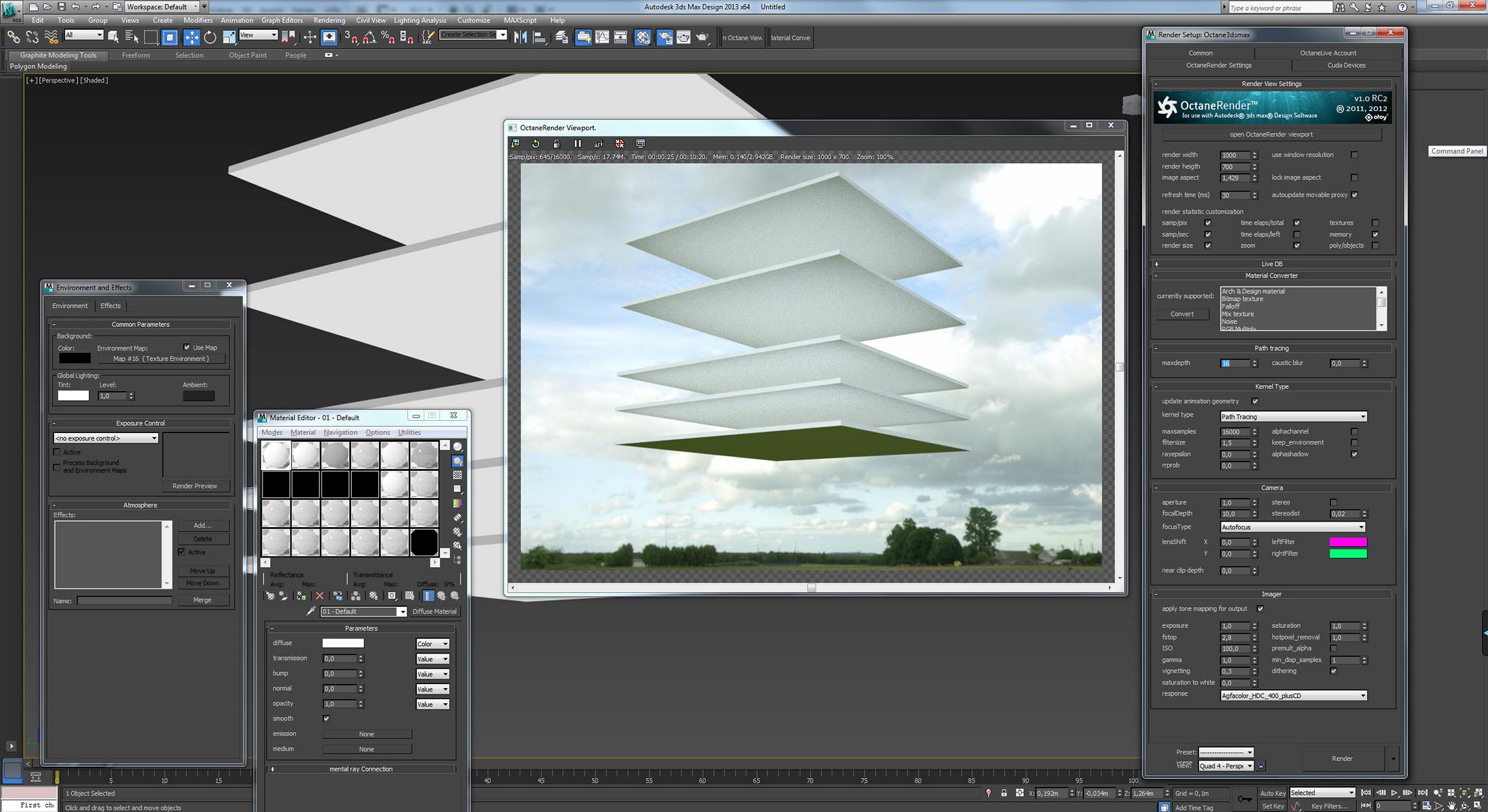
Task: Click the Mirror tool icon
Action: click(x=520, y=38)
